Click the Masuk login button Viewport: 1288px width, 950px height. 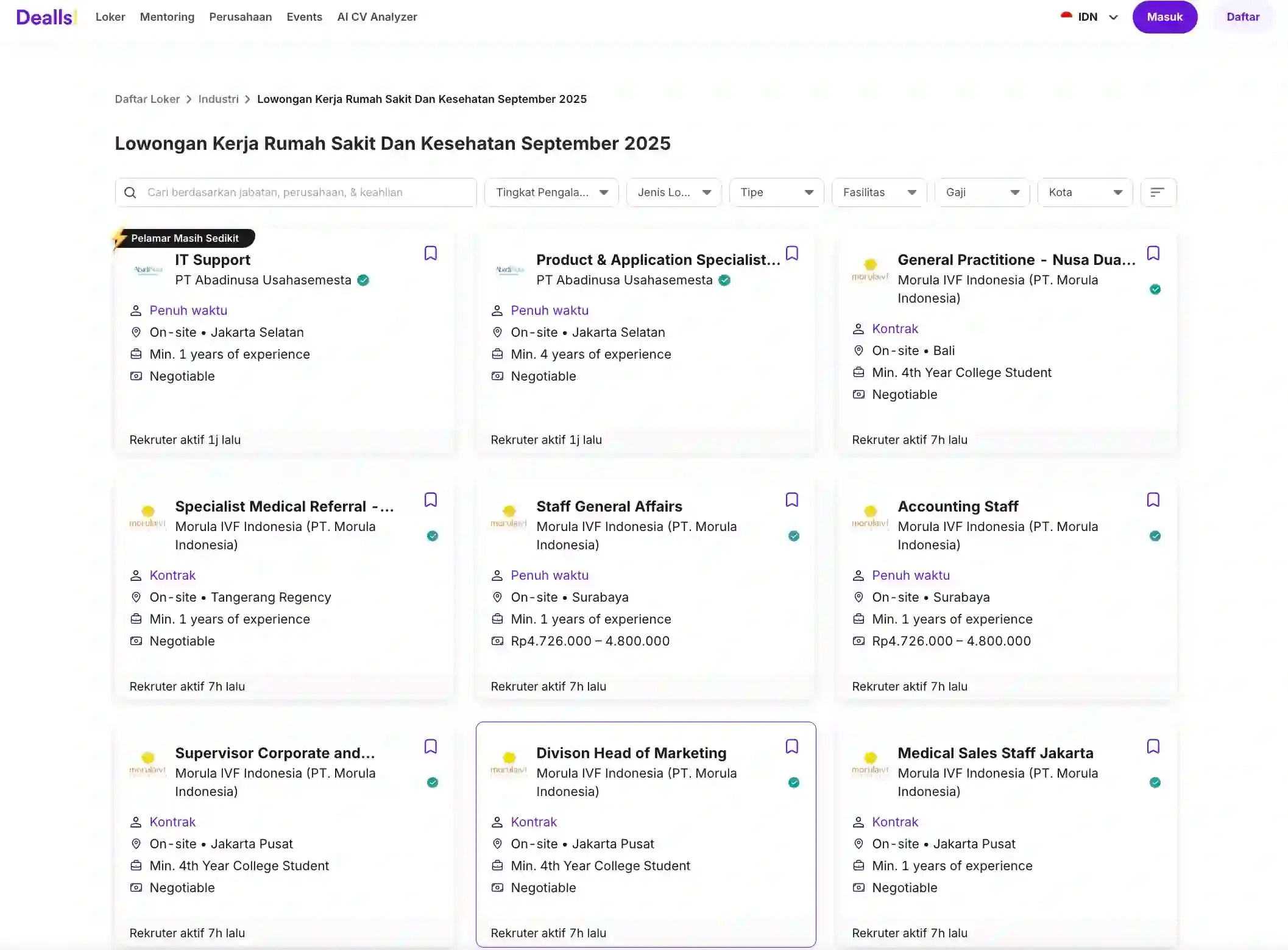(1164, 17)
